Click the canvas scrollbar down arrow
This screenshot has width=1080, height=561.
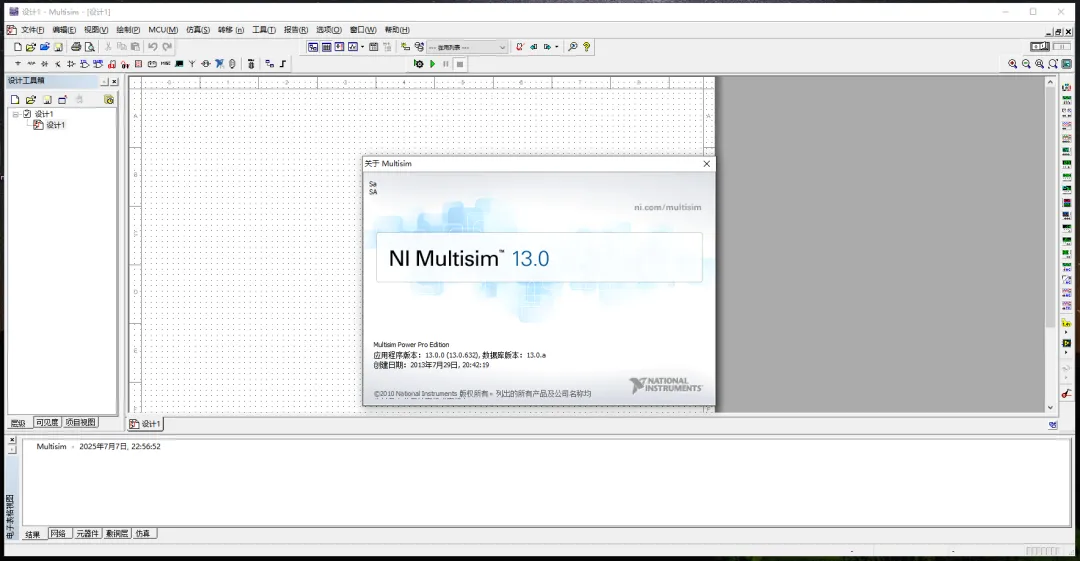[x=1050, y=407]
